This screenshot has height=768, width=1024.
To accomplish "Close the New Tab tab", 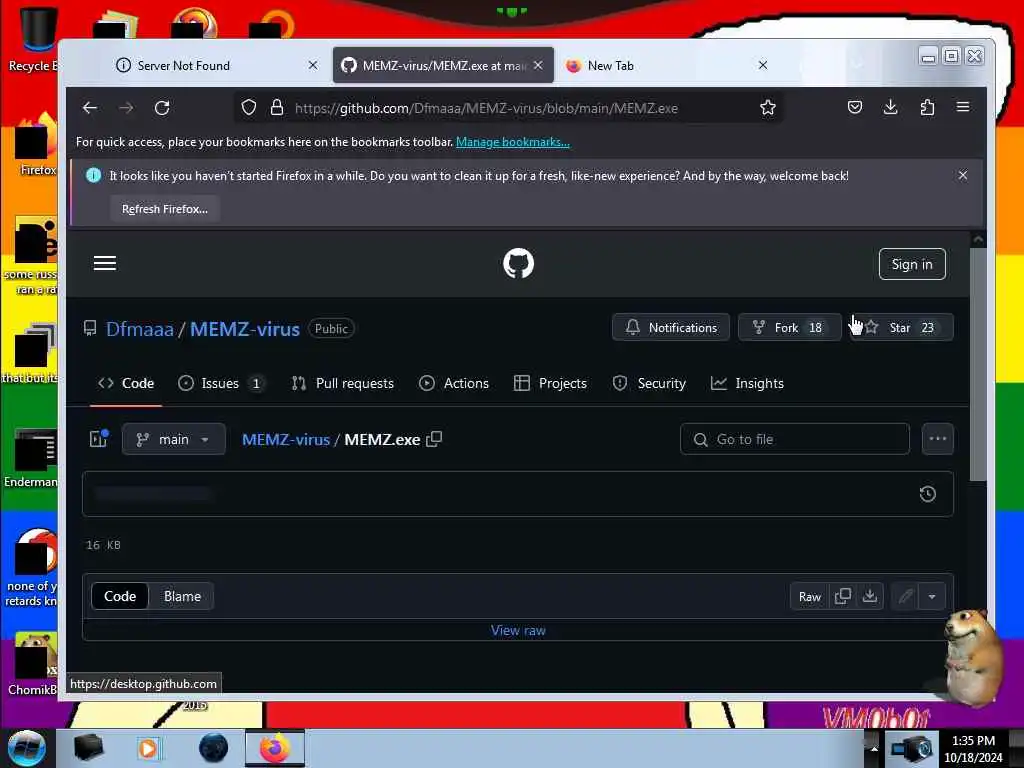I will tap(763, 65).
